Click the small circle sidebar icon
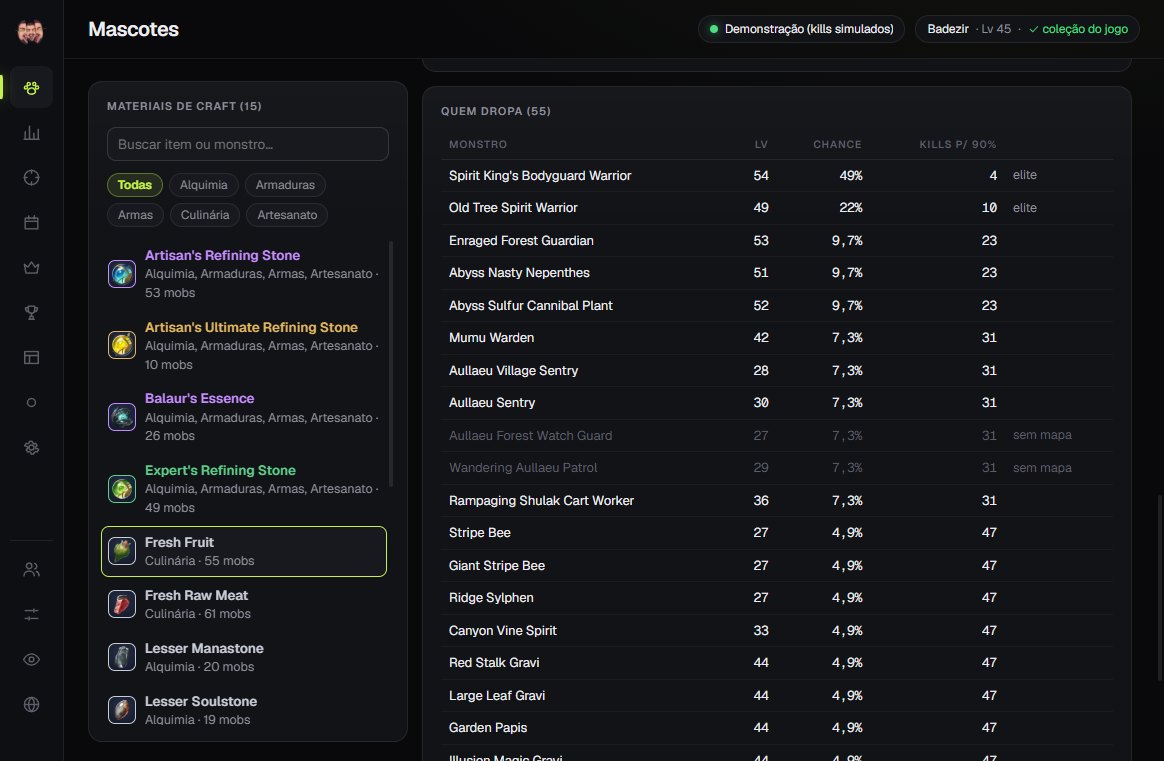Screen dimensions: 1164x761 31,402
